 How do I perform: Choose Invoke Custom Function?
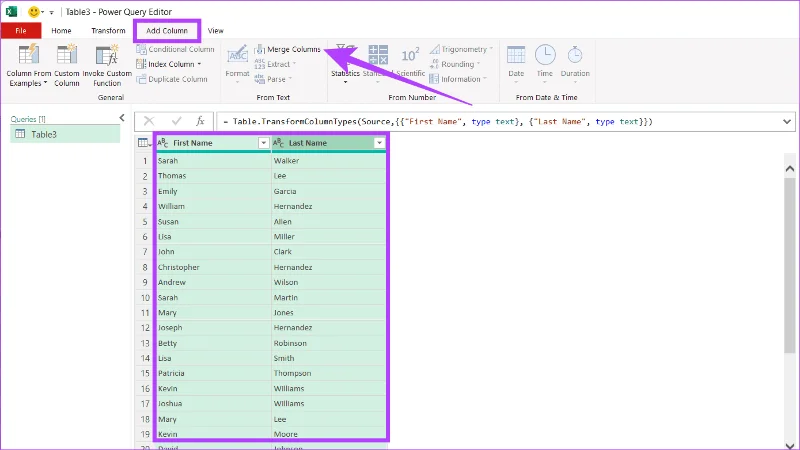[107, 65]
